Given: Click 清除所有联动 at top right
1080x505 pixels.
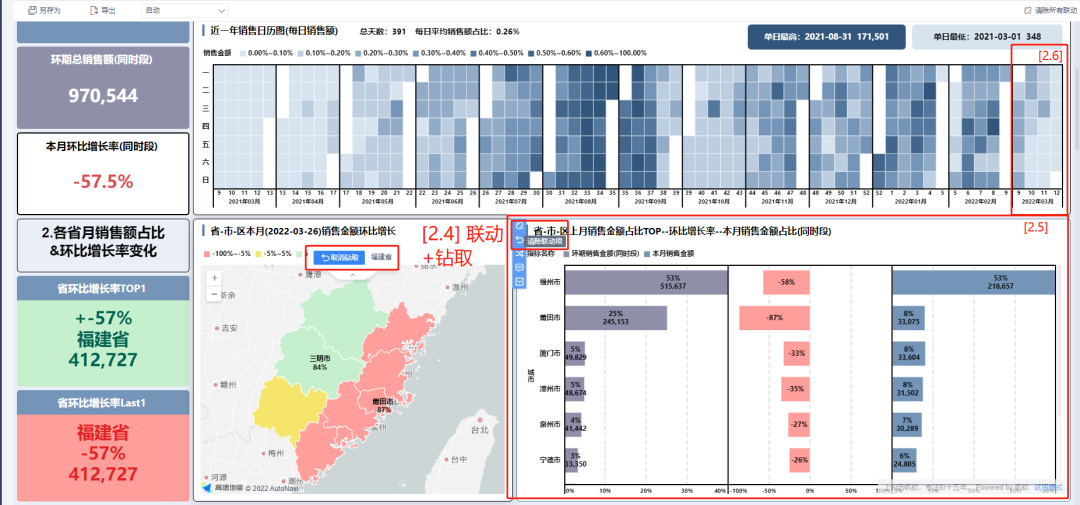Looking at the screenshot, I should 1050,10.
